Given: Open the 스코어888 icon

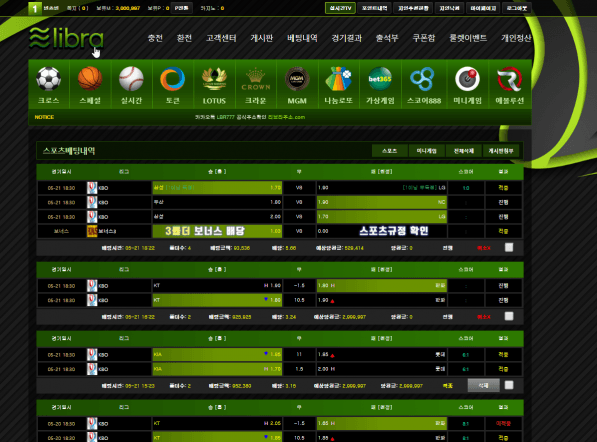Looking at the screenshot, I should coord(423,85).
